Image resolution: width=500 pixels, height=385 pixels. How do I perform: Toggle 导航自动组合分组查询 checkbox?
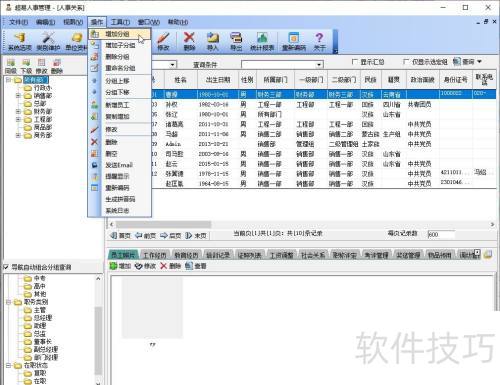[x=6, y=267]
